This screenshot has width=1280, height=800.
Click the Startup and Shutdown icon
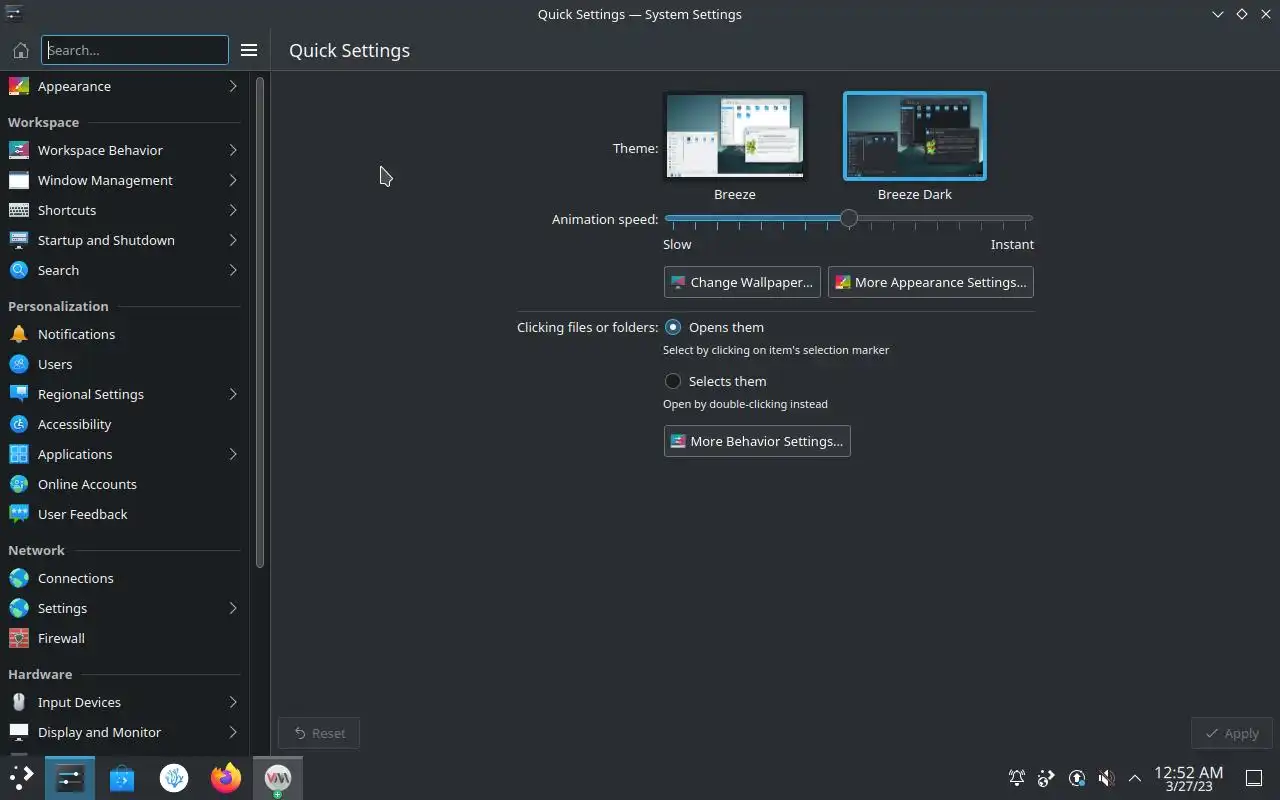pos(18,240)
